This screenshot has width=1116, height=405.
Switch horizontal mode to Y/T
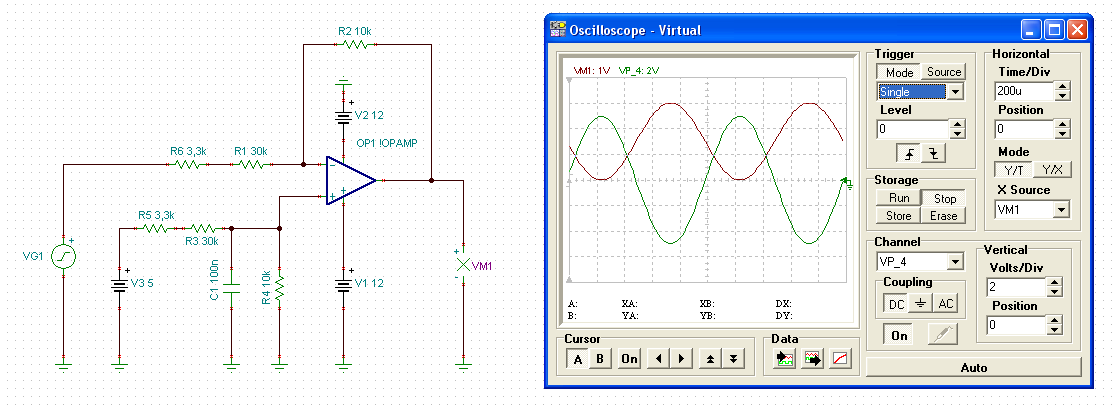[x=1013, y=170]
